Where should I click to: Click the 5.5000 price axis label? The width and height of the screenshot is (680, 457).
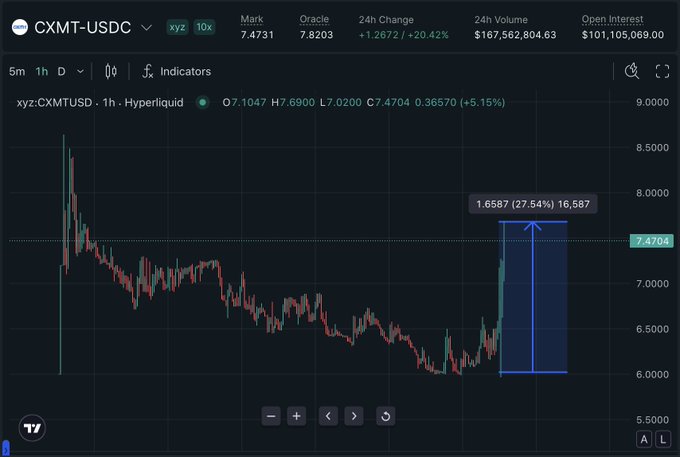pyautogui.click(x=652, y=420)
